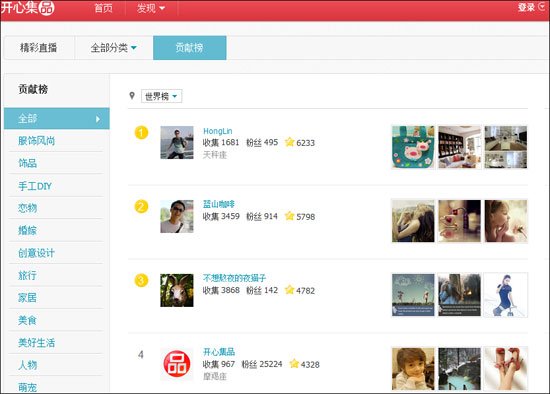Open the 首页 home page
Image resolution: width=550 pixels, height=394 pixels.
pyautogui.click(x=103, y=8)
